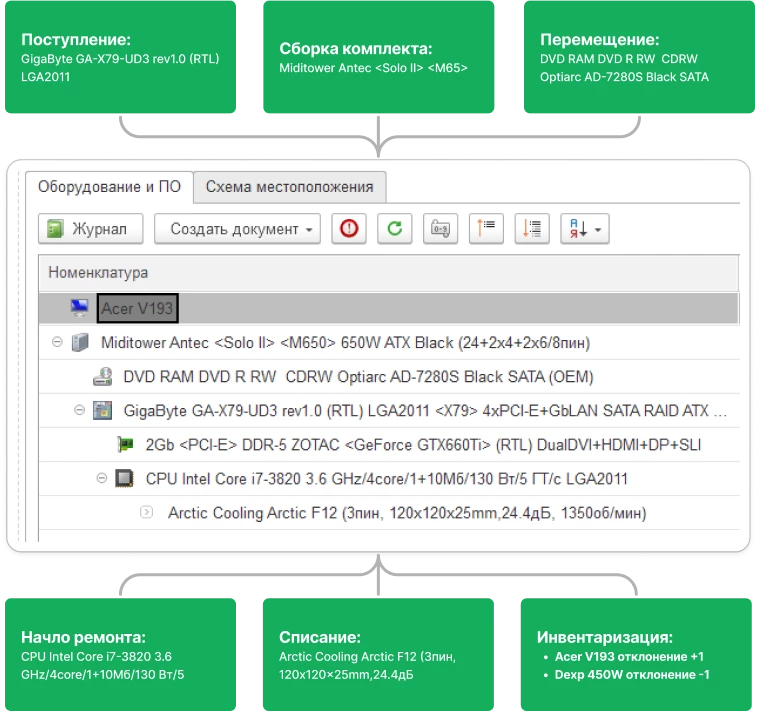Click the Сборка комплекта green card

[378, 57]
